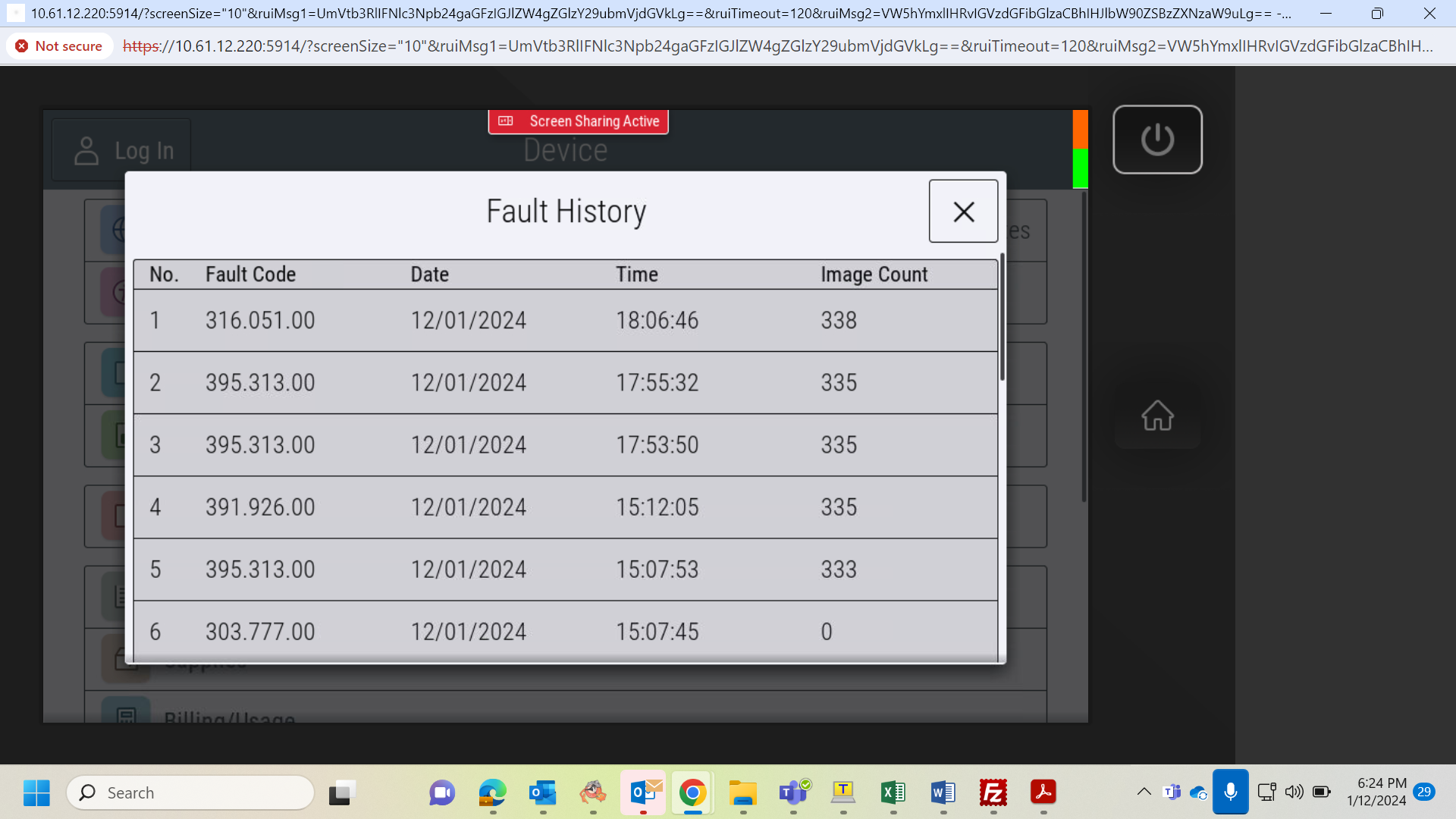Toggle the microphone in system tray
Screen dimensions: 1456x819
point(1230,792)
